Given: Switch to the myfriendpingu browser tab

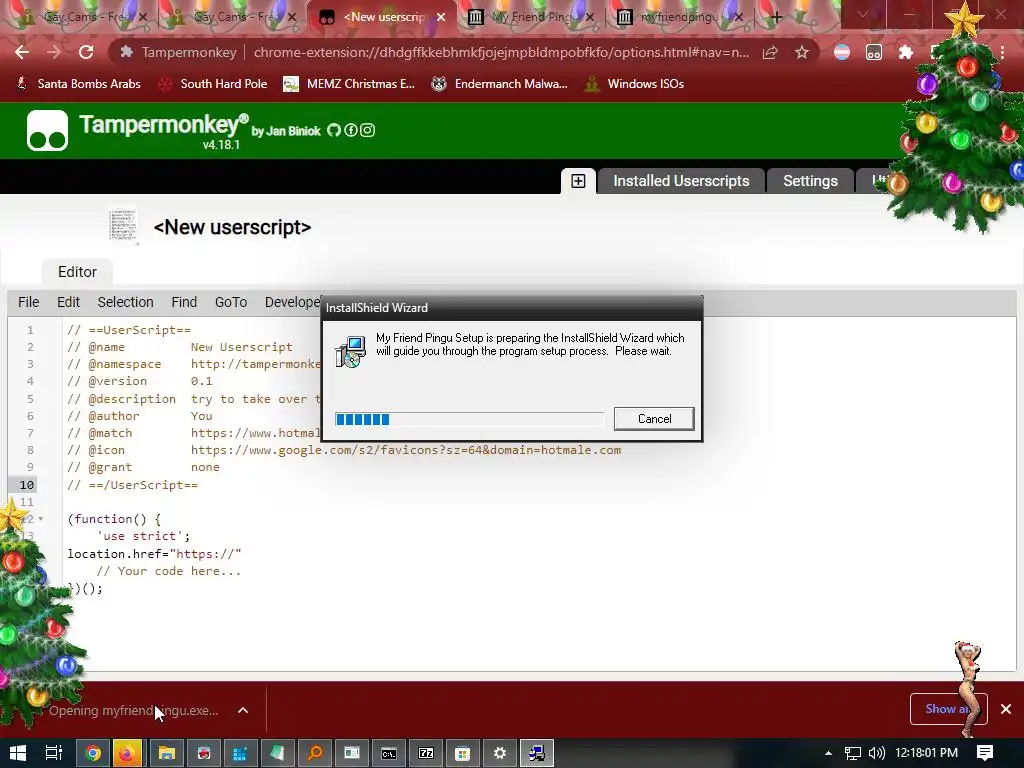Looking at the screenshot, I should pyautogui.click(x=679, y=17).
